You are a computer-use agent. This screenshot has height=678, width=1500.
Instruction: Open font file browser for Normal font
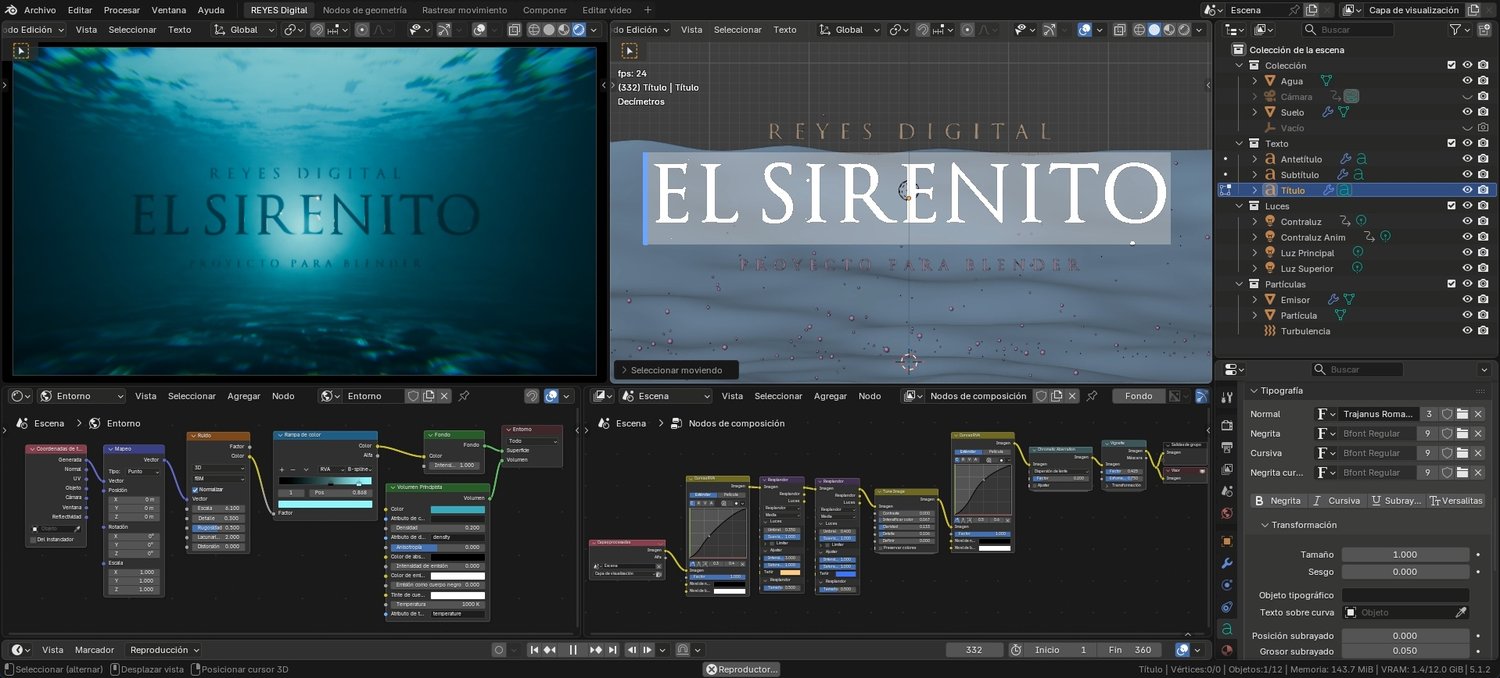(x=1462, y=414)
